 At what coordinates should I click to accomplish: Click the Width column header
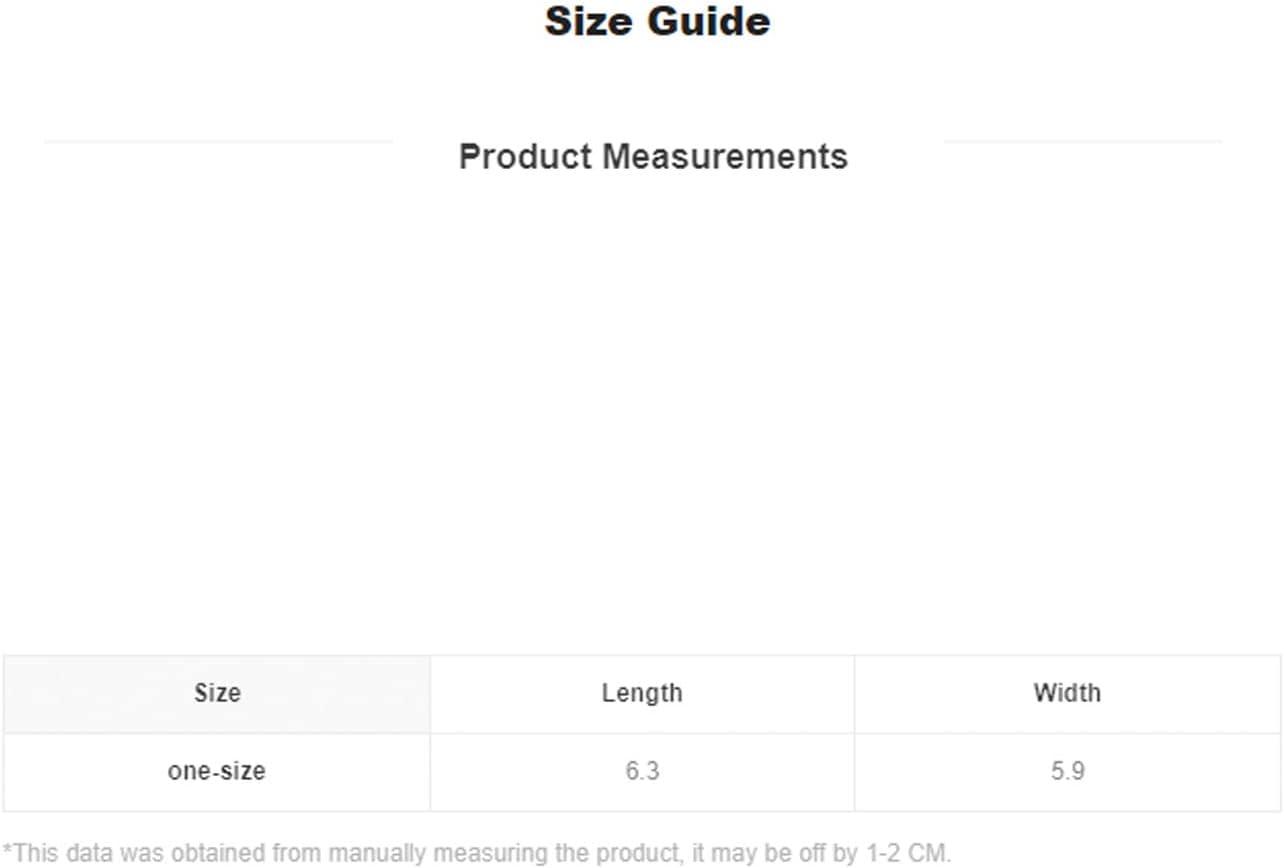1067,693
